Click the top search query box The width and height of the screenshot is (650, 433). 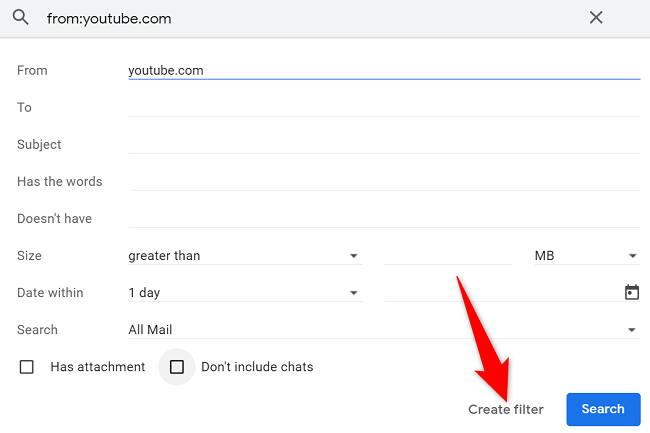[x=300, y=18]
